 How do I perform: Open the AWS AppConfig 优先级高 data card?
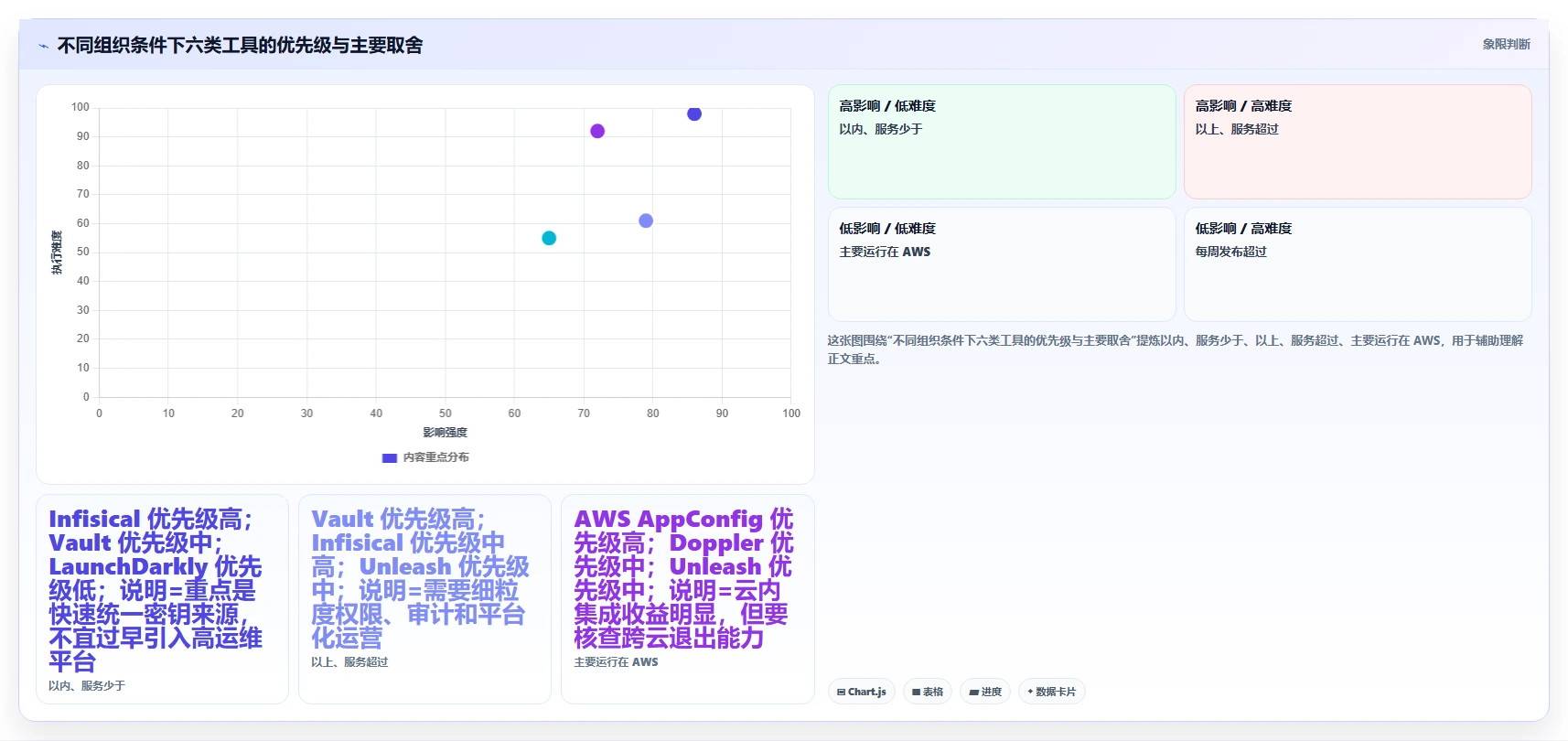click(687, 599)
